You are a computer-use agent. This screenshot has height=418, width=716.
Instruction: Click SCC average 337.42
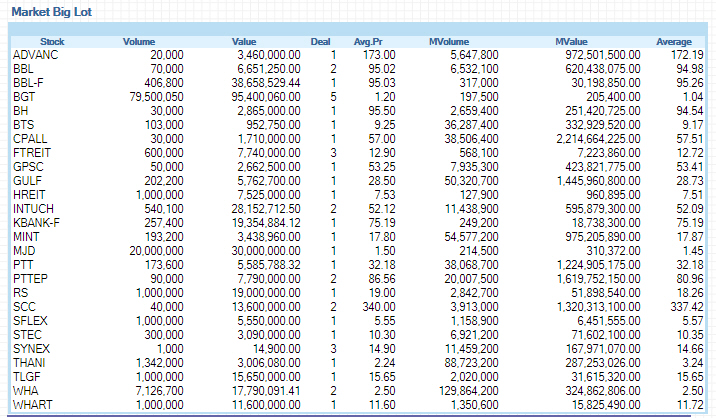687,307
